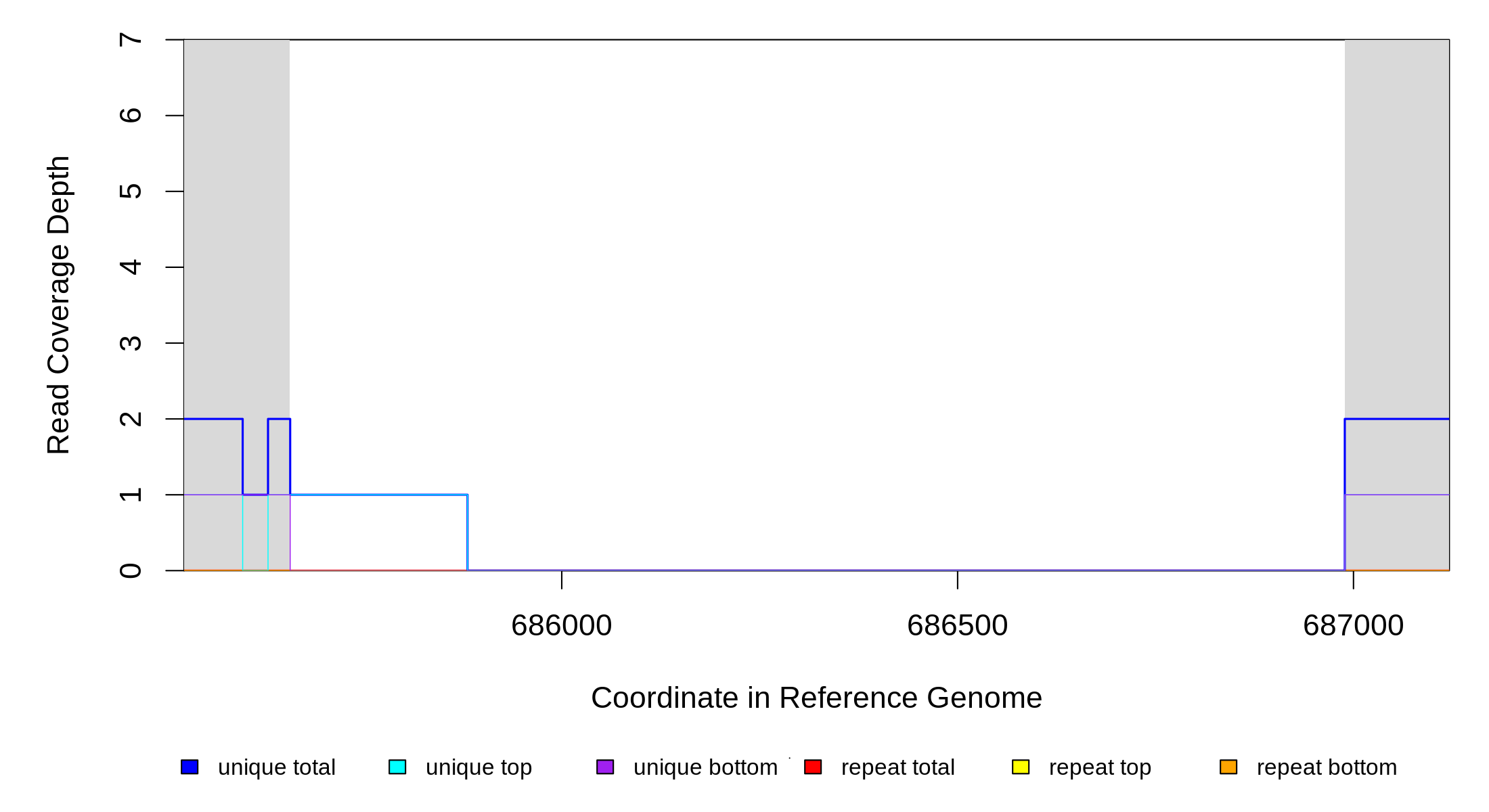This screenshot has height=812, width=1489.
Task: Click the 'Coordinate in Reference Genome' axis title
Action: click(816, 698)
